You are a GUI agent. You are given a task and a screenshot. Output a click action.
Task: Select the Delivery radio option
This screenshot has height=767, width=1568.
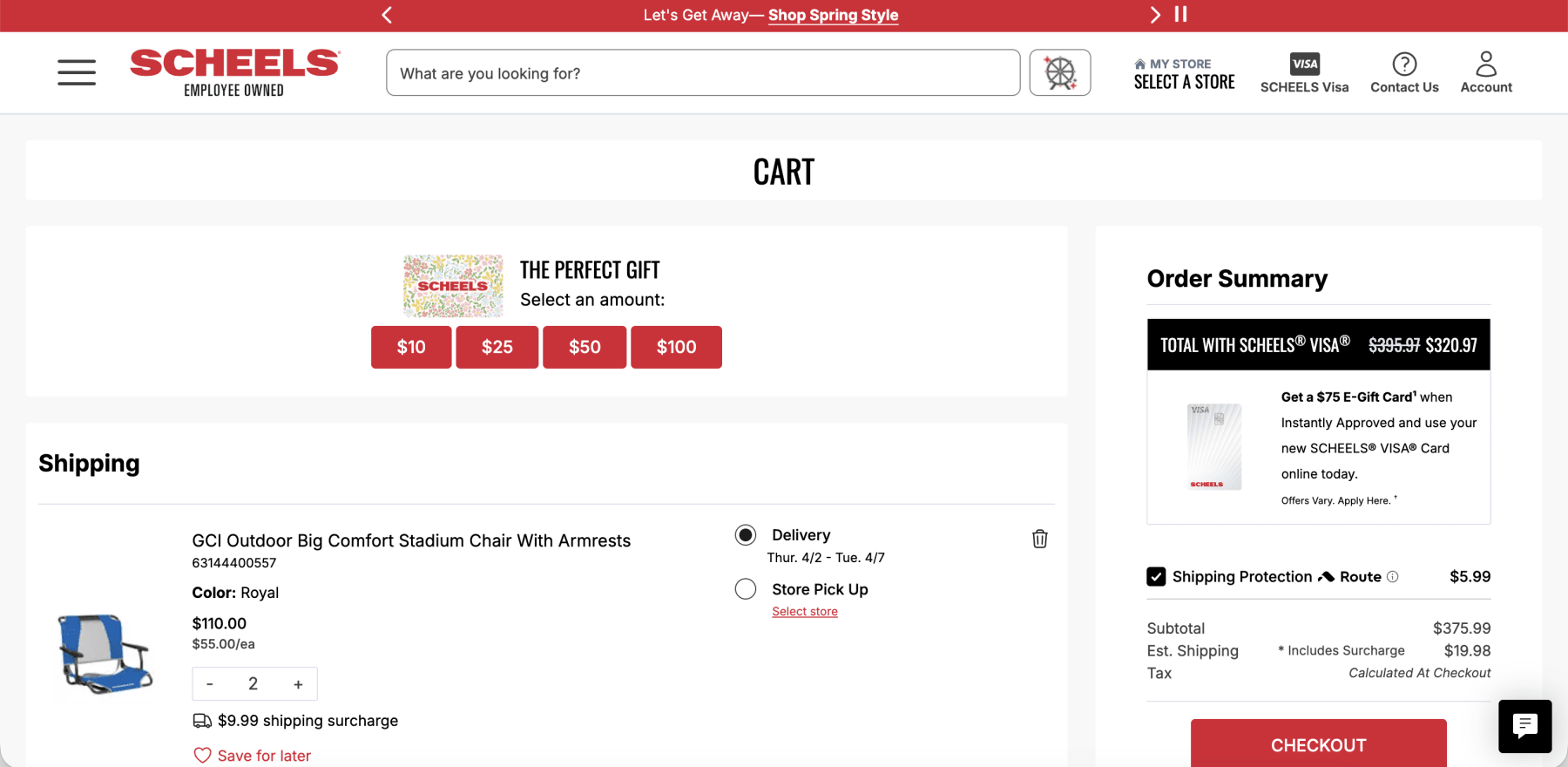(746, 535)
